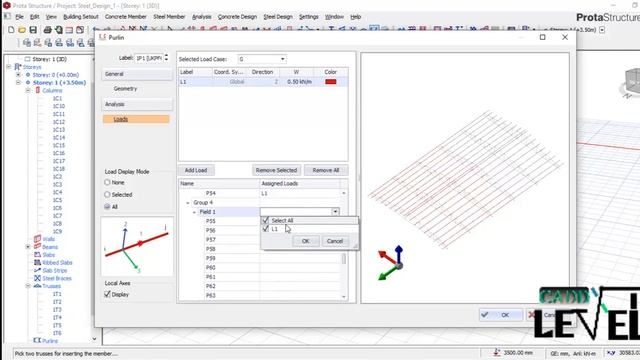The image size is (640, 360).
Task: Open the File menu
Action: click(19, 17)
